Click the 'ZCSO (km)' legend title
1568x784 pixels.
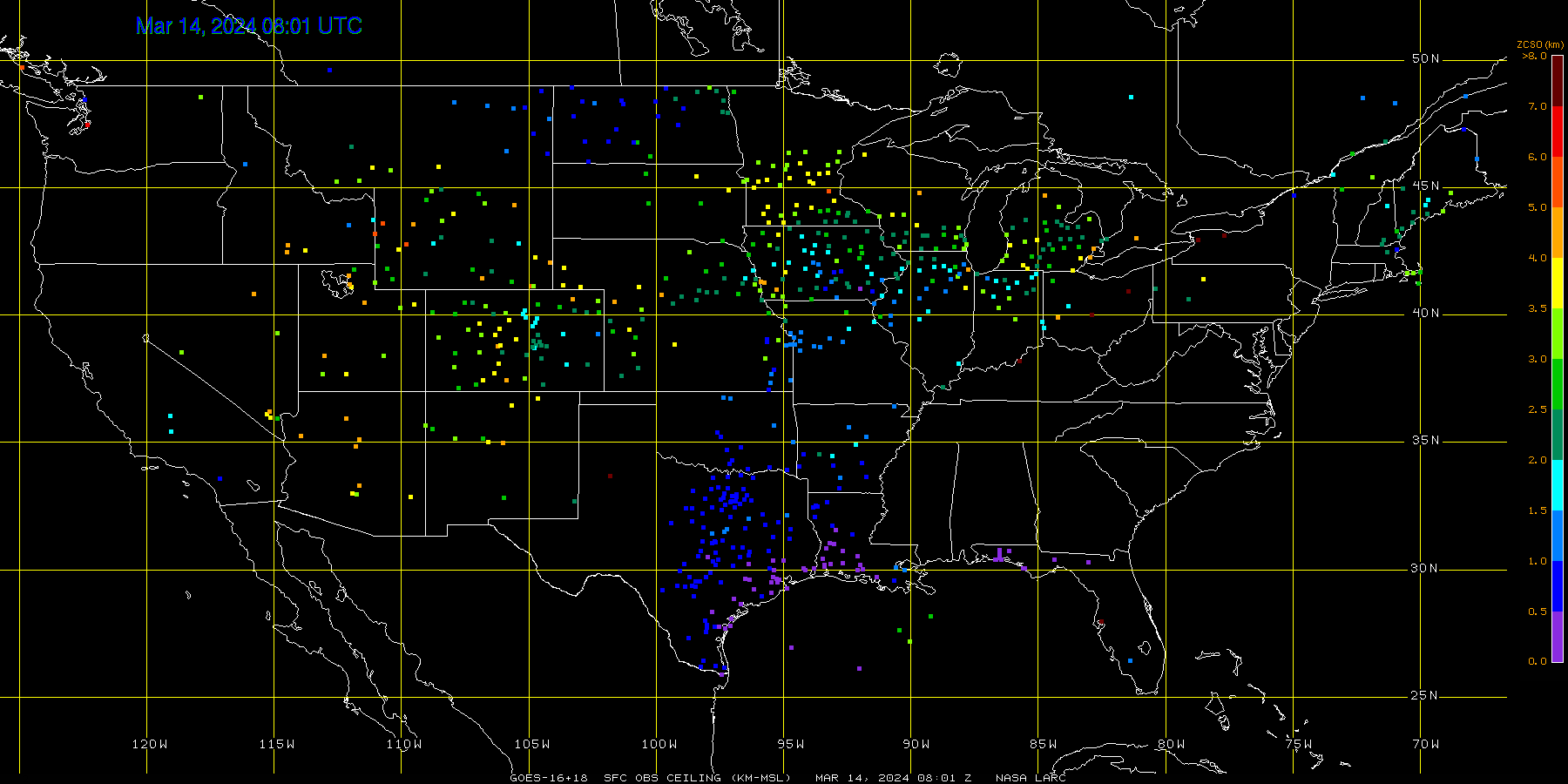(1540, 44)
